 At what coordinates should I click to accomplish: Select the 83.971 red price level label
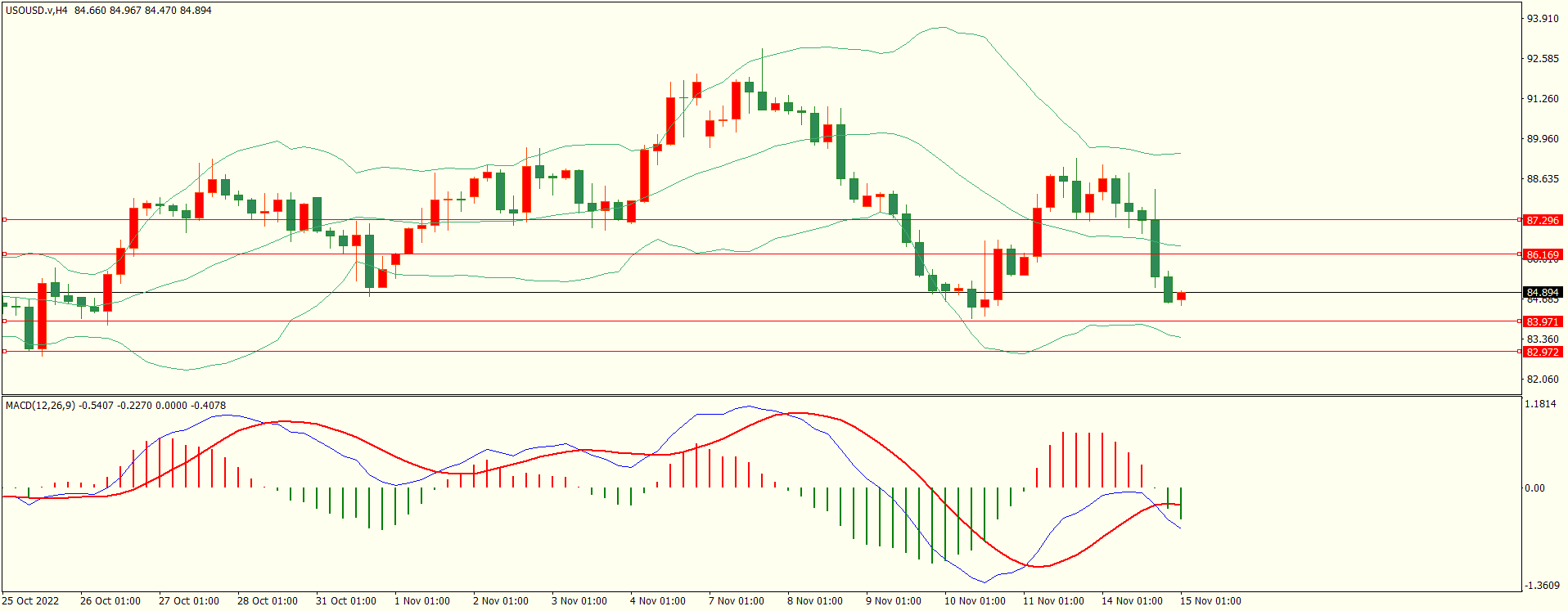point(1543,321)
